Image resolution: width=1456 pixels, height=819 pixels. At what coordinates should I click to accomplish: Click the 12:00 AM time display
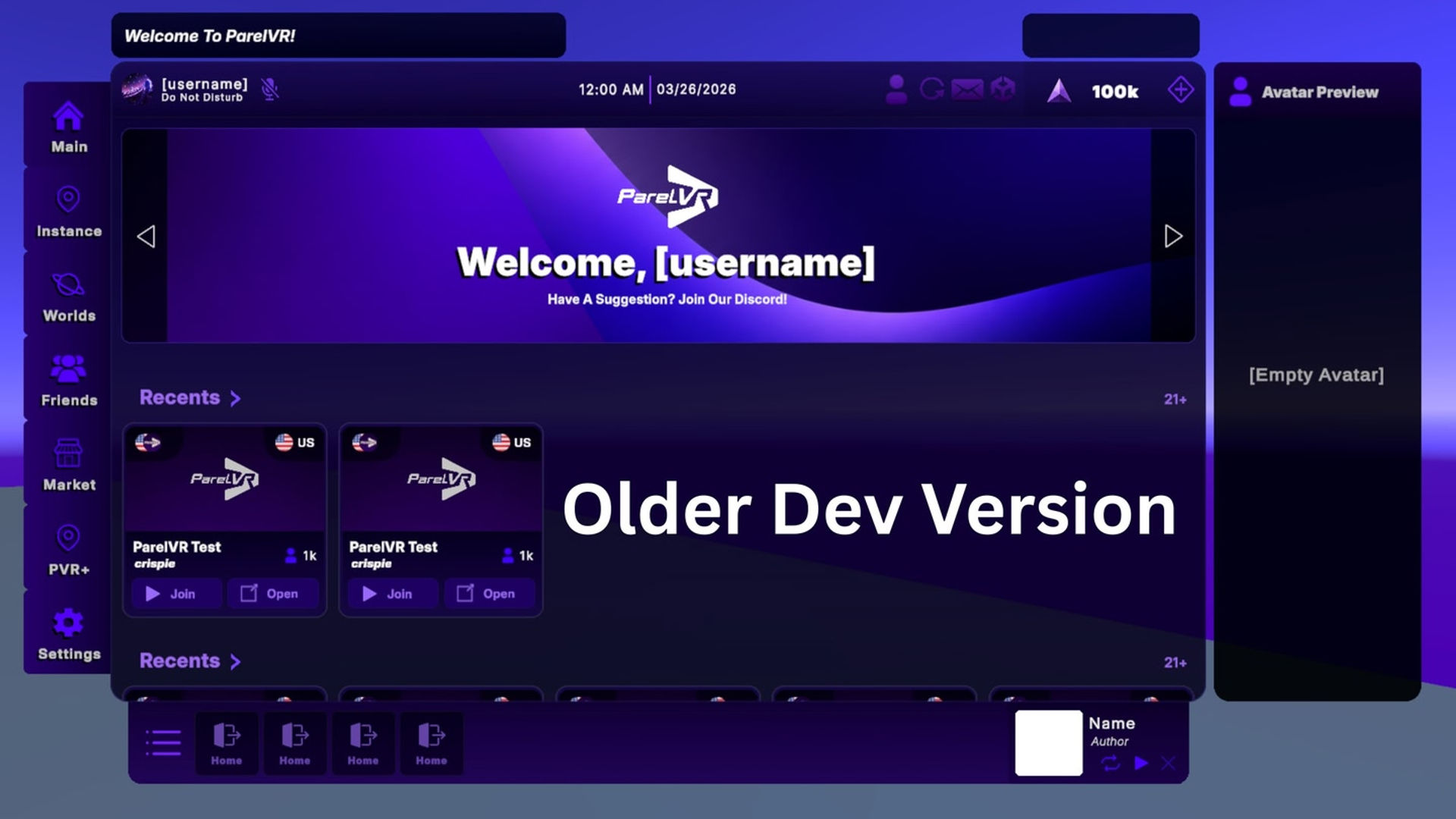tap(611, 89)
